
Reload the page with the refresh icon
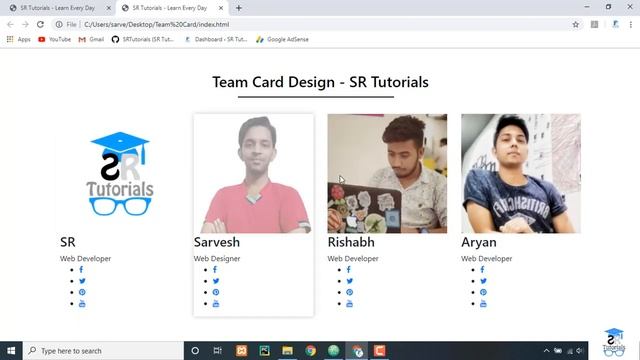tap(40, 24)
